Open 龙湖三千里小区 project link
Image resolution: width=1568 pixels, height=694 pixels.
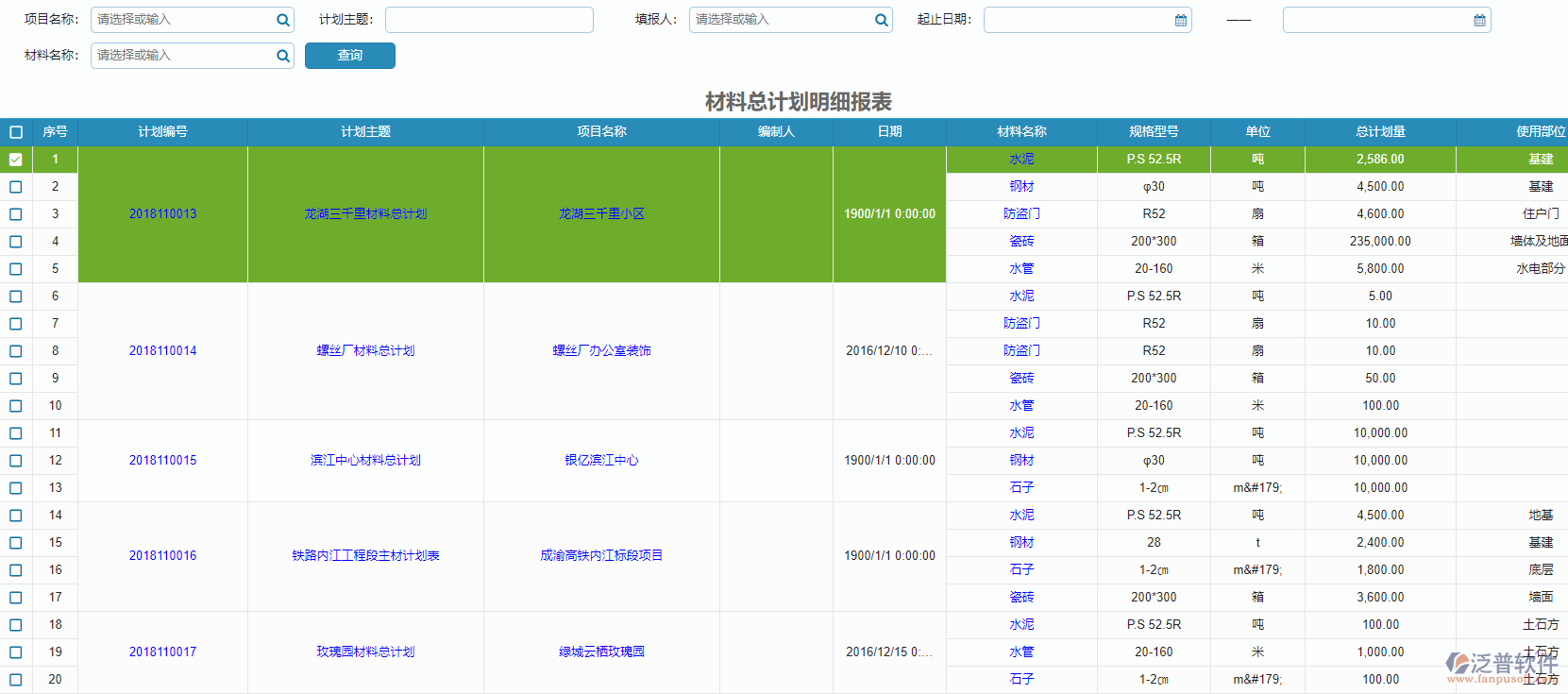coord(602,214)
